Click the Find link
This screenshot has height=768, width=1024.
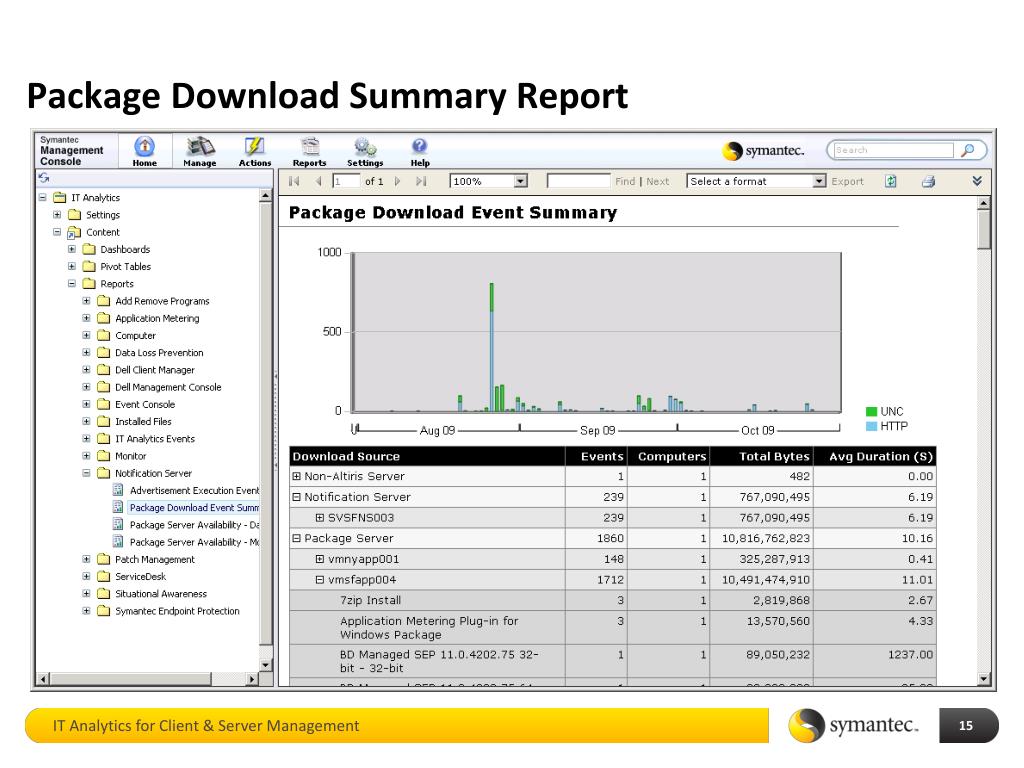pyautogui.click(x=625, y=182)
